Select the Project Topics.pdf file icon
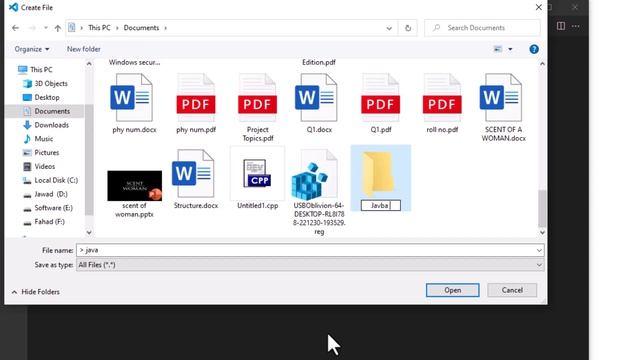The height and width of the screenshot is (360, 640). point(258,98)
